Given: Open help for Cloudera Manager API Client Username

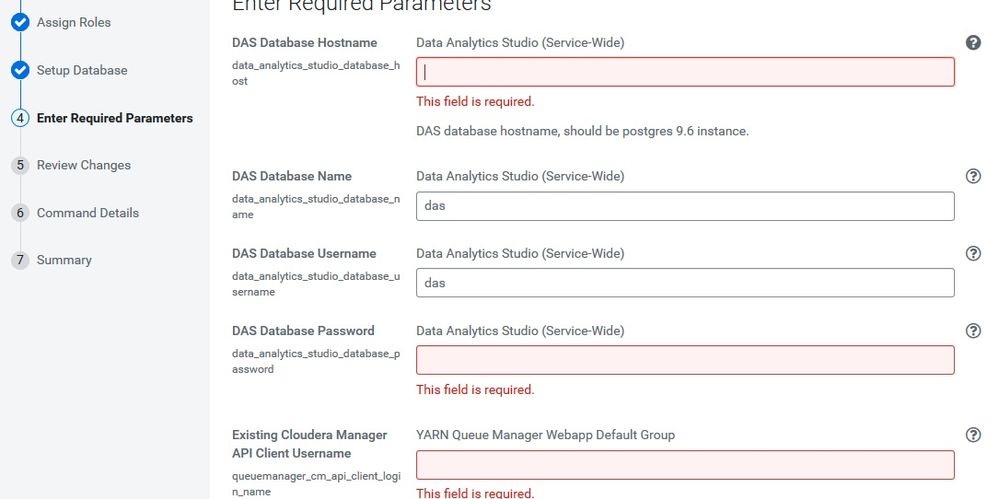Looking at the screenshot, I should 973,435.
